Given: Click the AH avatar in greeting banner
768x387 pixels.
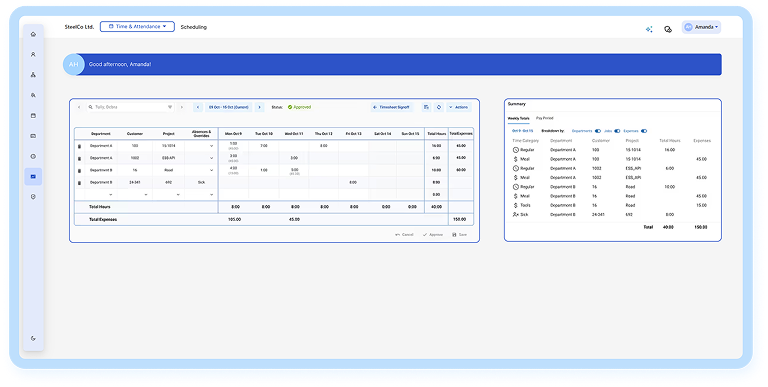Looking at the screenshot, I should click(x=73, y=64).
